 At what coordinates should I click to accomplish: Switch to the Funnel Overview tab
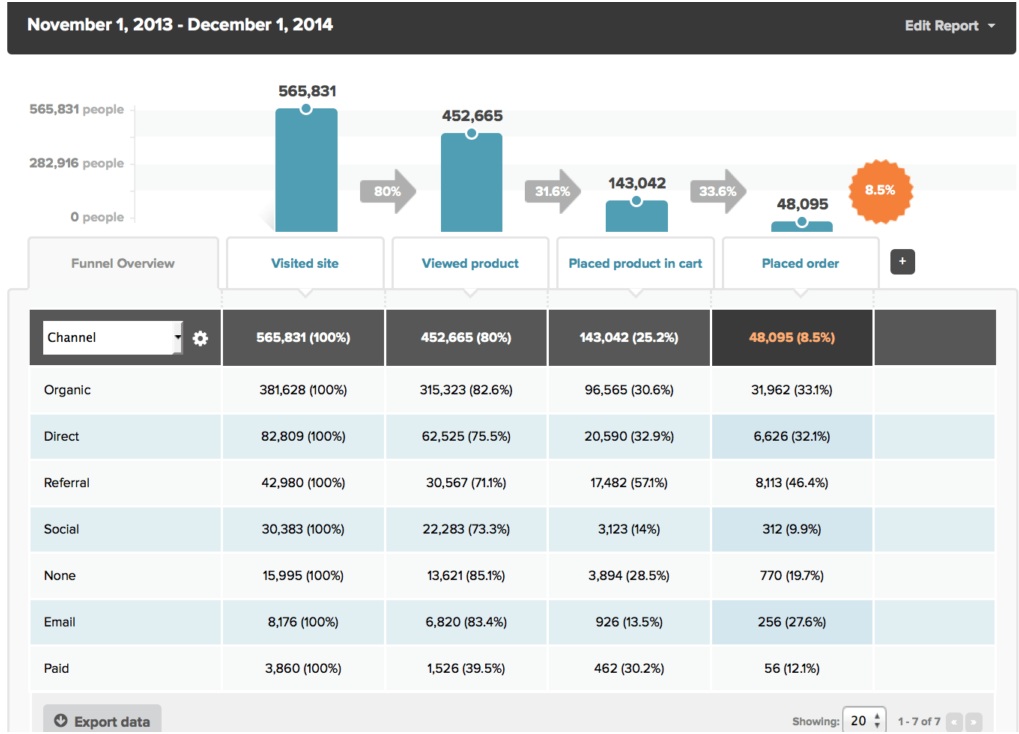tap(122, 263)
